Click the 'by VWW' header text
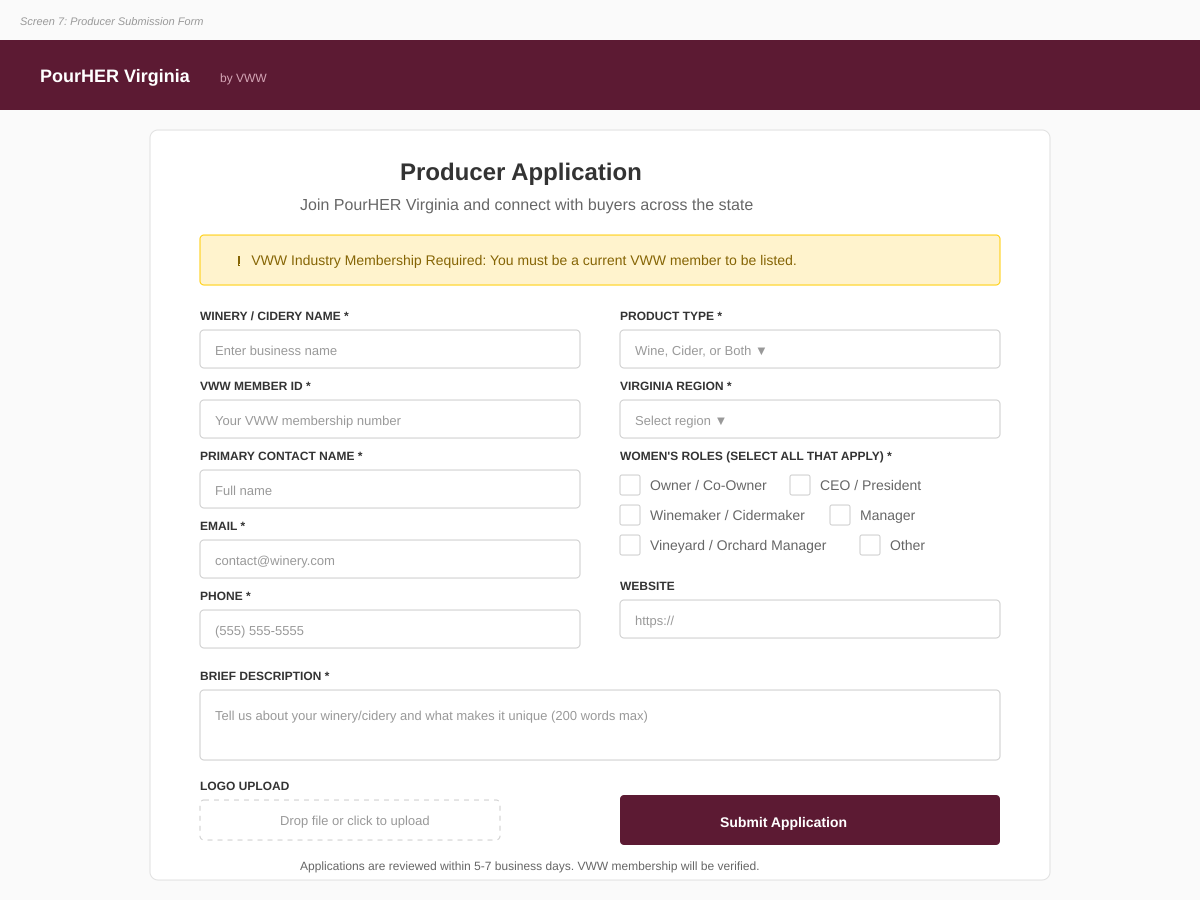Viewport: 1200px width, 900px height. click(243, 78)
